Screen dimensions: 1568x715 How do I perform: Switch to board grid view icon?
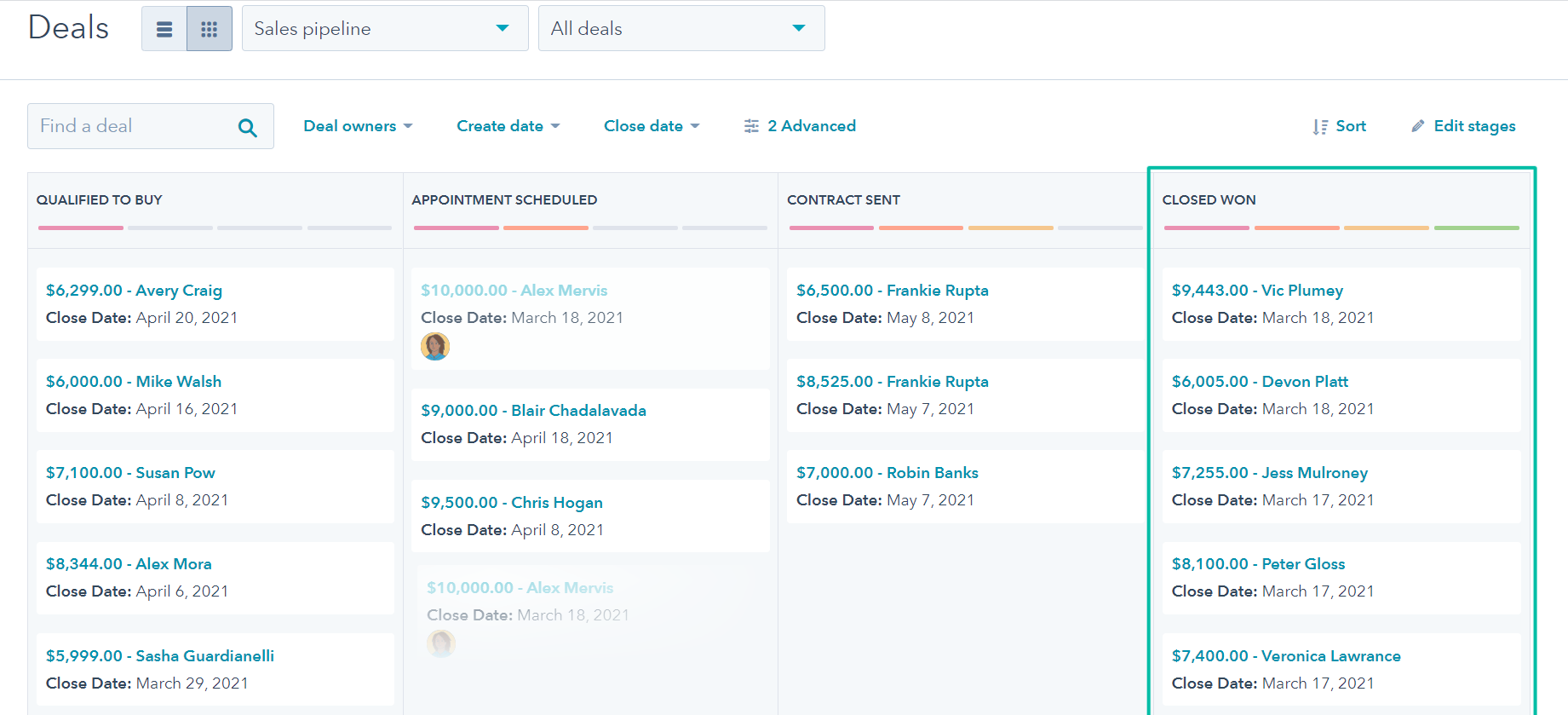(x=210, y=29)
